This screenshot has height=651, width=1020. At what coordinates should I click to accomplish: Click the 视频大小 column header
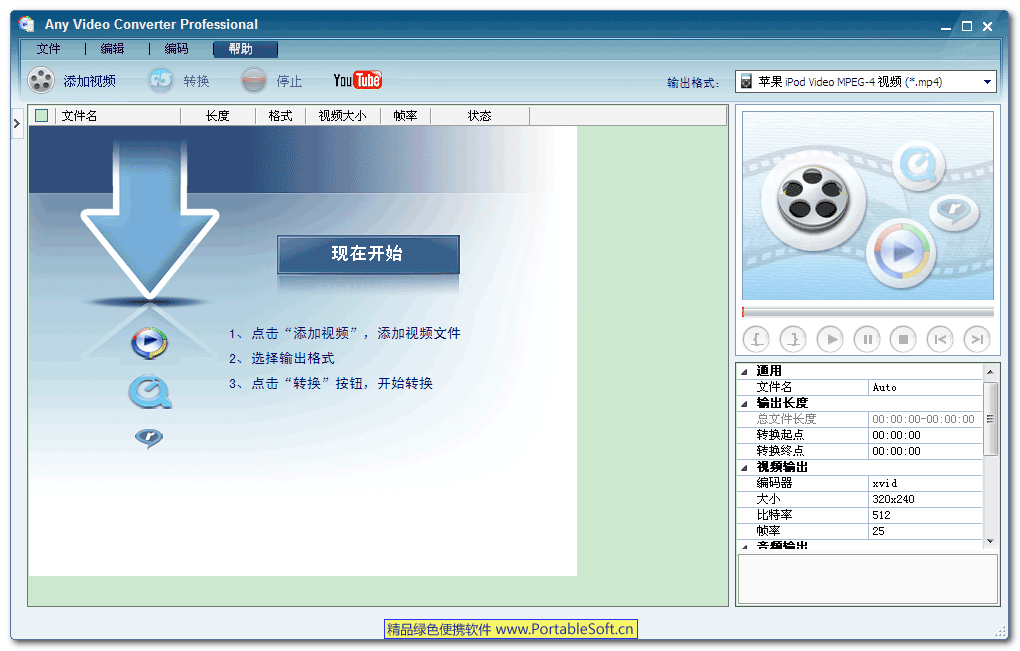[x=343, y=116]
